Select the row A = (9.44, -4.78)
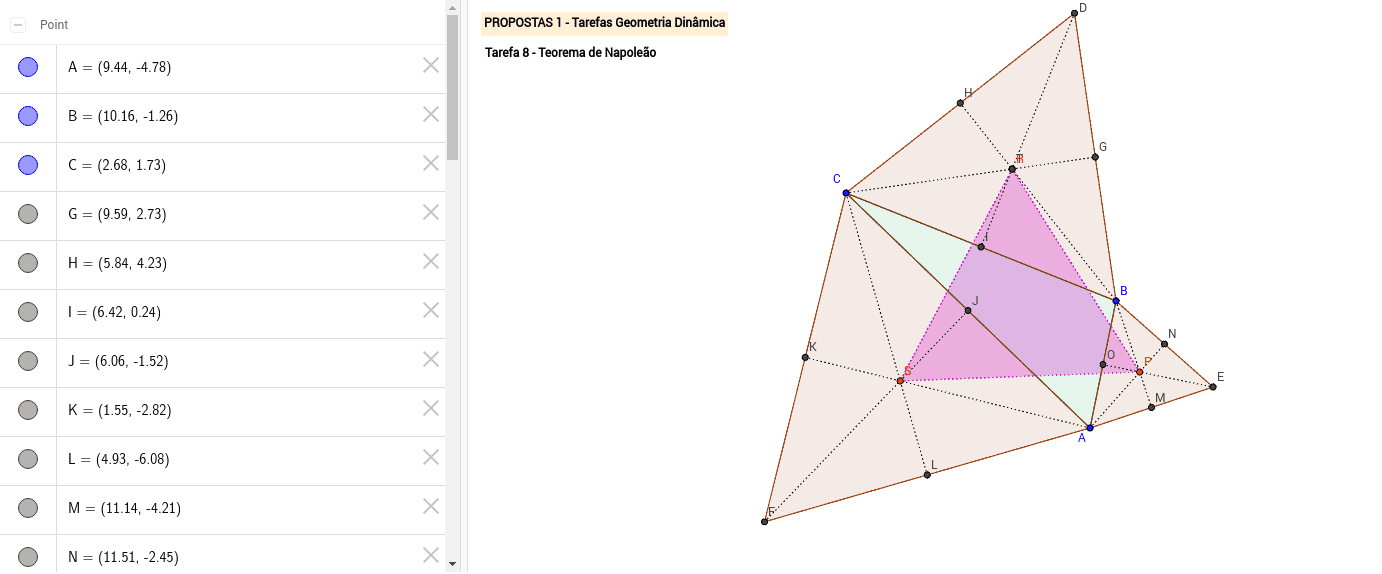The height and width of the screenshot is (574, 1382). (x=222, y=68)
